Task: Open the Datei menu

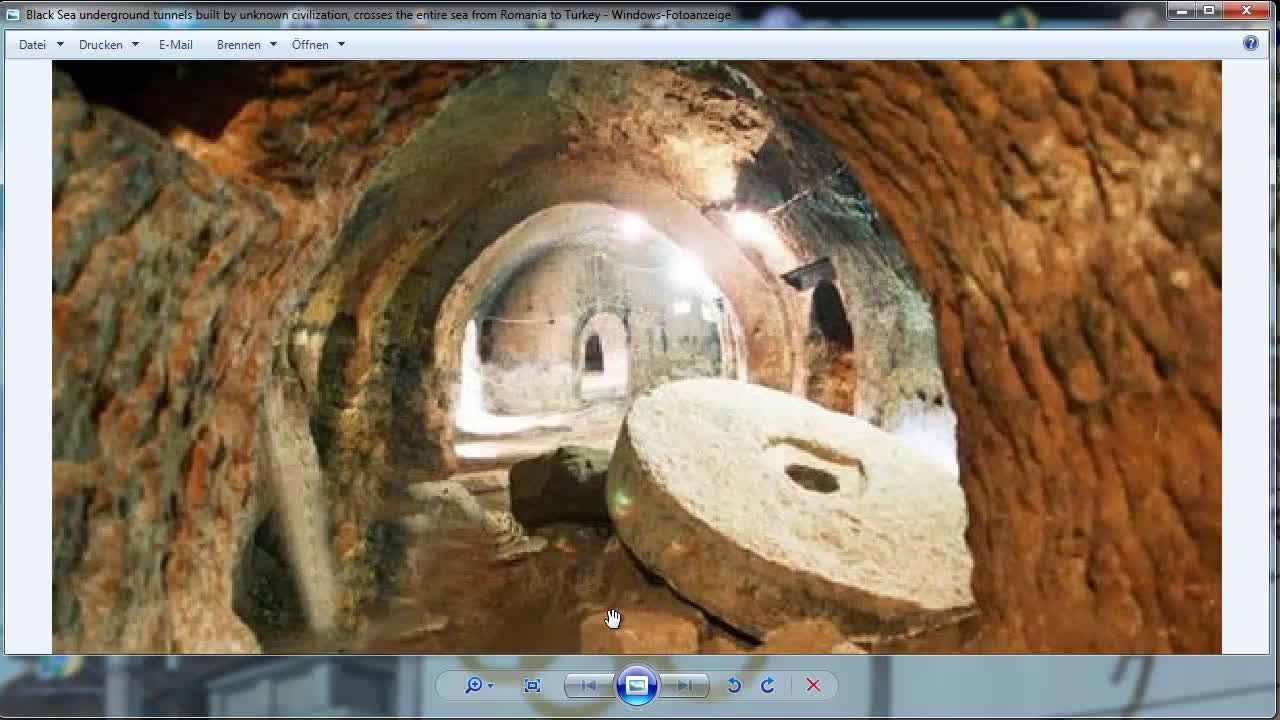Action: click(40, 44)
